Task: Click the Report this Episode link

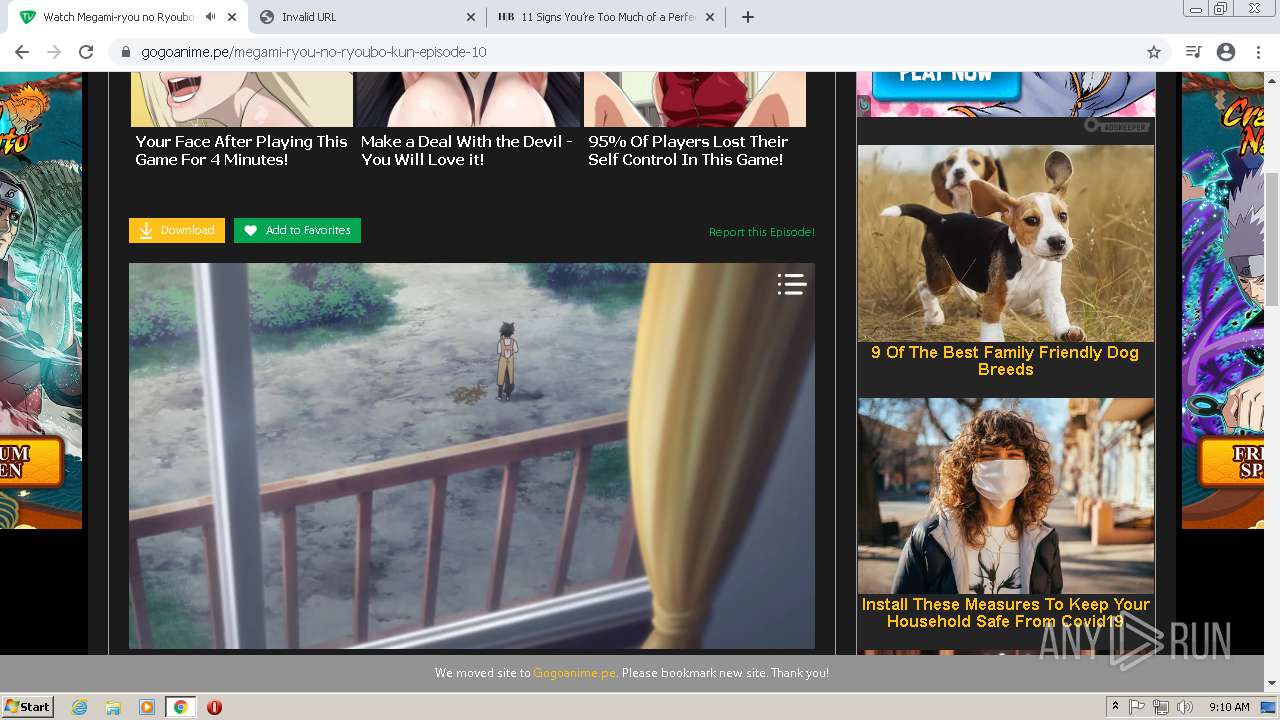Action: point(762,232)
